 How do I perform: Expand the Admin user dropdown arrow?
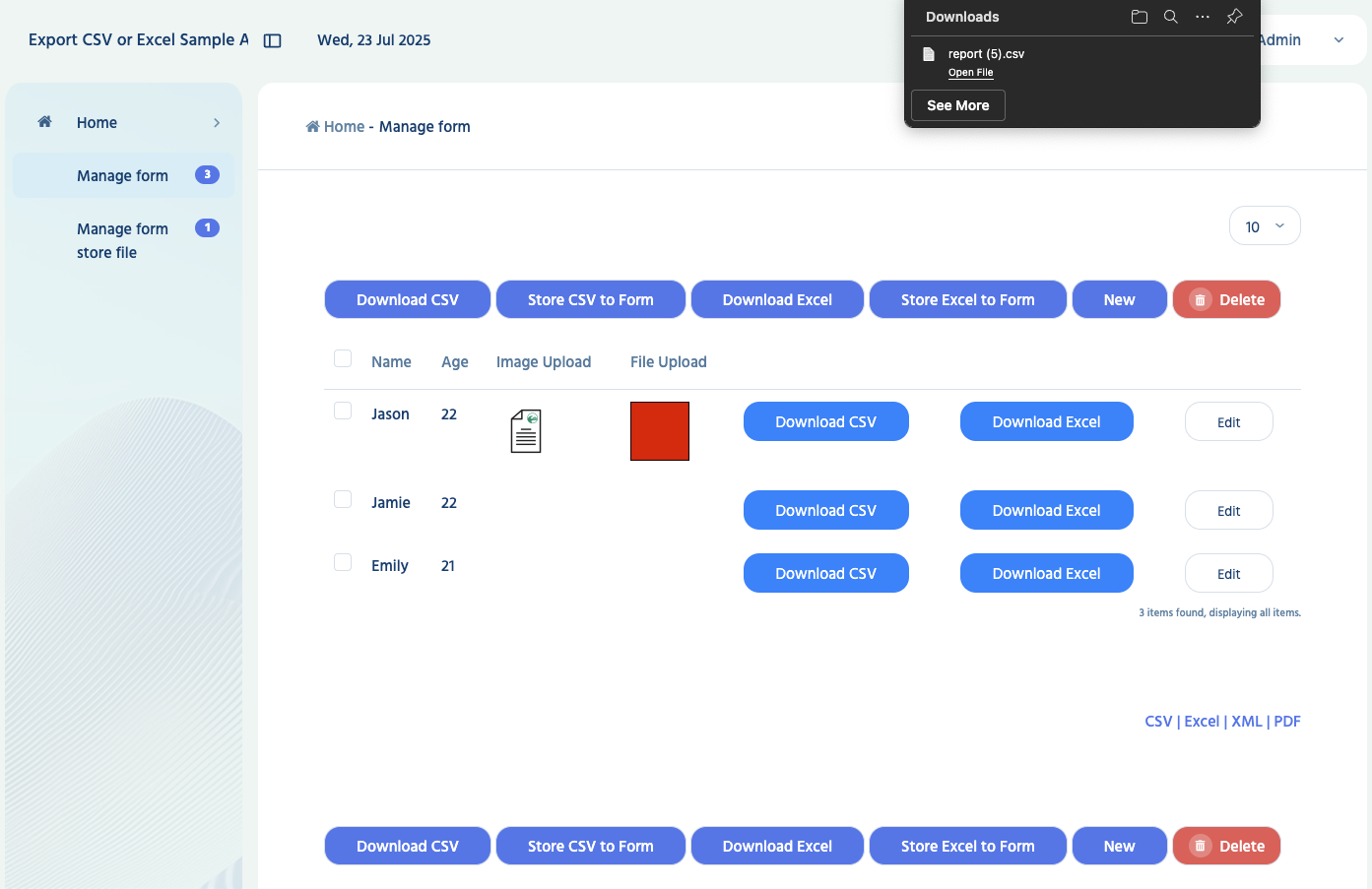click(x=1339, y=40)
